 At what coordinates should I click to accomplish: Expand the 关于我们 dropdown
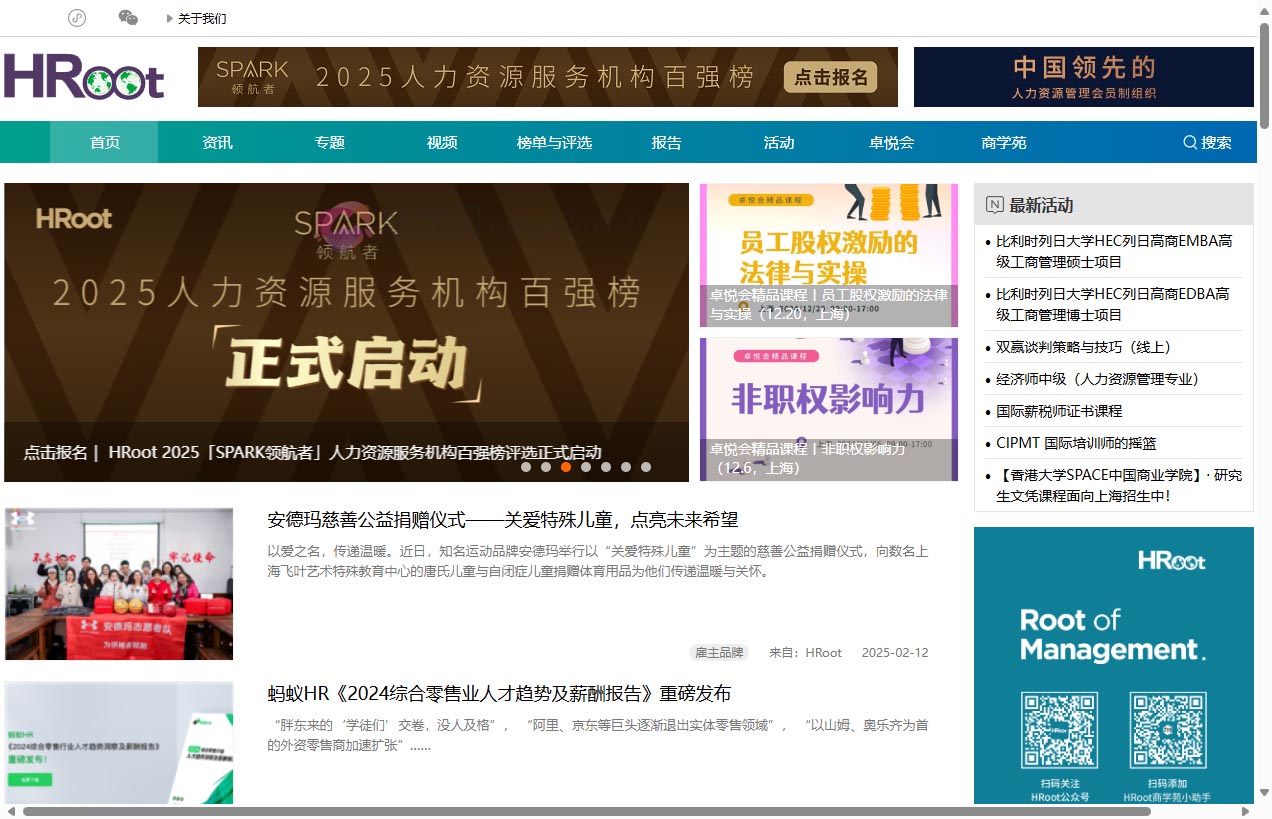click(197, 18)
